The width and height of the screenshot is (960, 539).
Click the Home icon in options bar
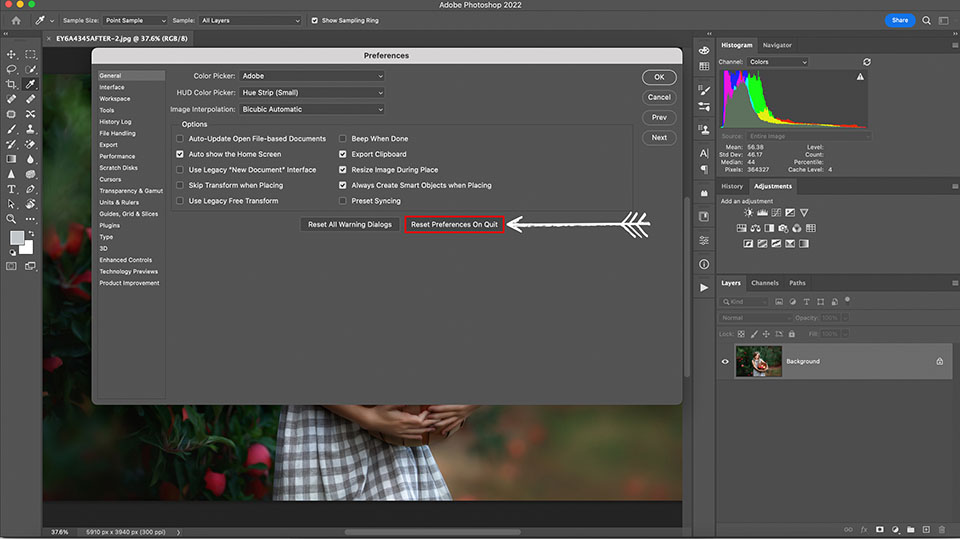(x=16, y=20)
